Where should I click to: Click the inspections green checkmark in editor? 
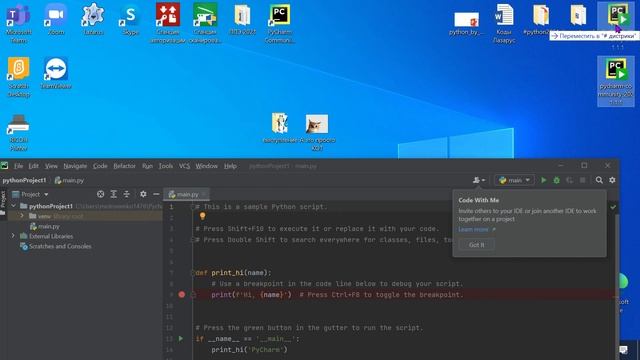pyautogui.click(x=613, y=207)
